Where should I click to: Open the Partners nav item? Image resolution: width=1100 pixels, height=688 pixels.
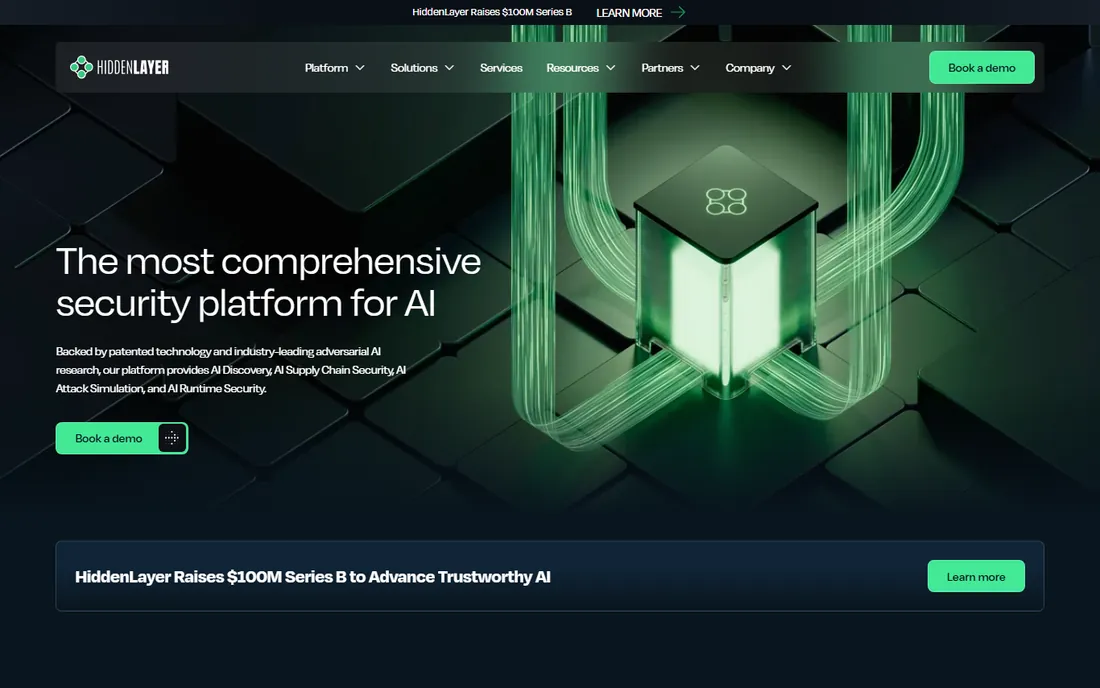coord(662,68)
